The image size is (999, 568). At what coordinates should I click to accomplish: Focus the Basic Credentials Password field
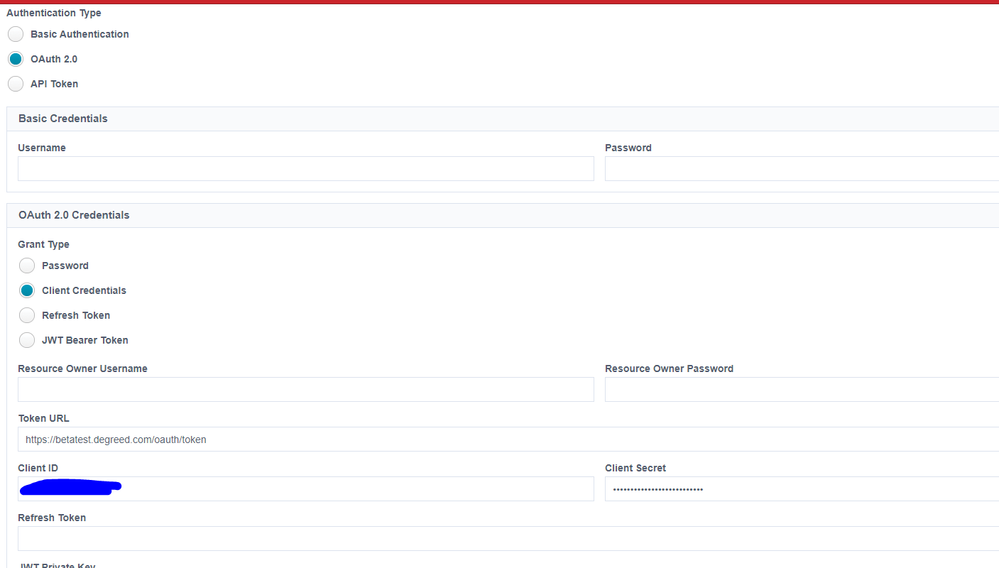(800, 169)
